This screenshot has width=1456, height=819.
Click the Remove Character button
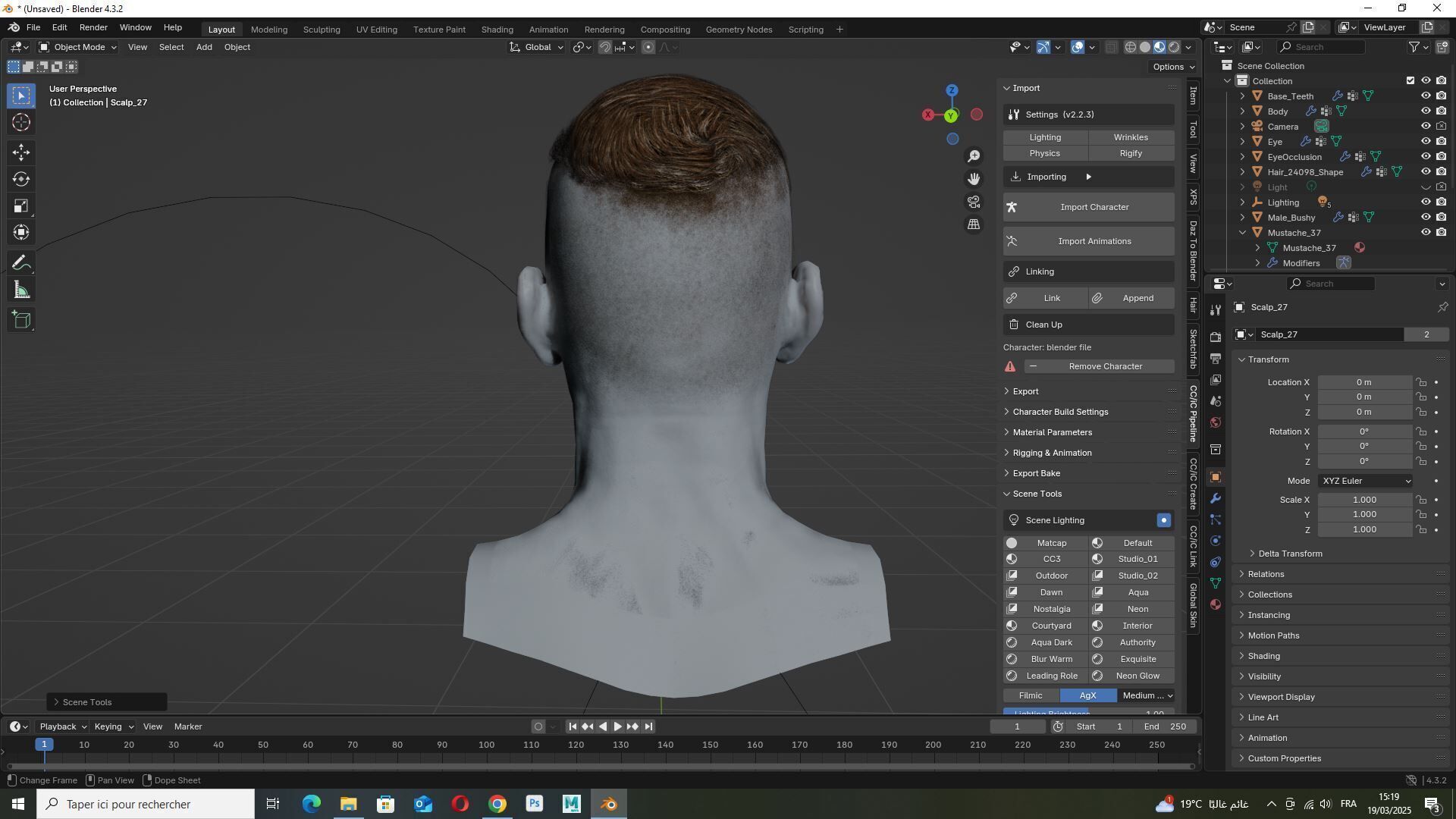coord(1099,366)
